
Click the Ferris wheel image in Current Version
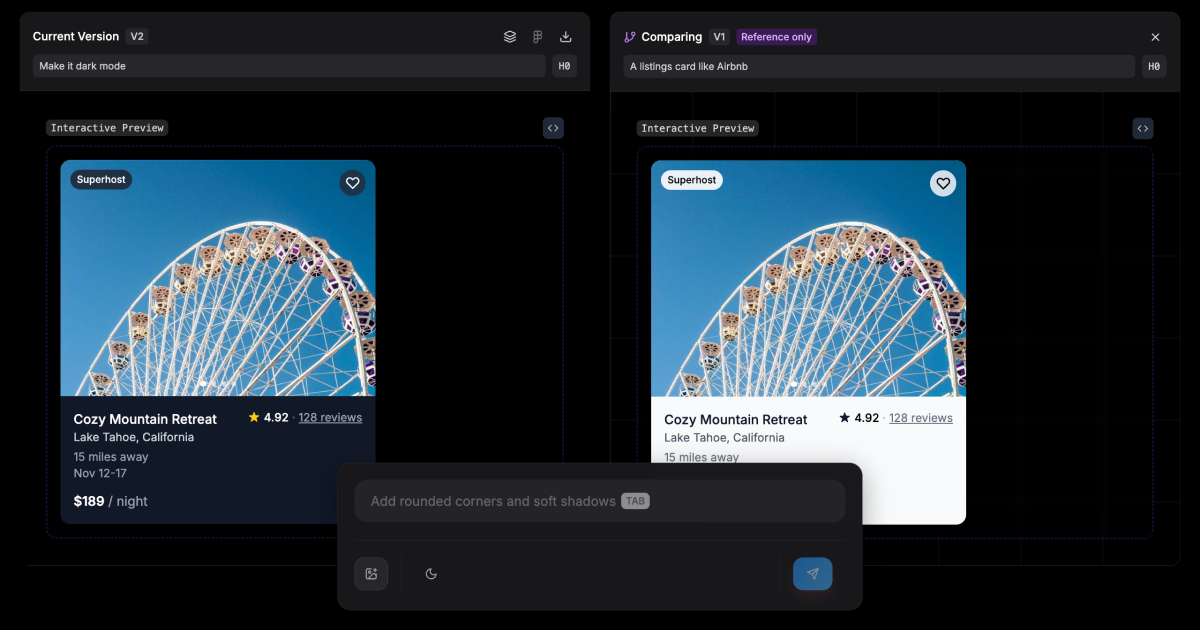pyautogui.click(x=218, y=278)
